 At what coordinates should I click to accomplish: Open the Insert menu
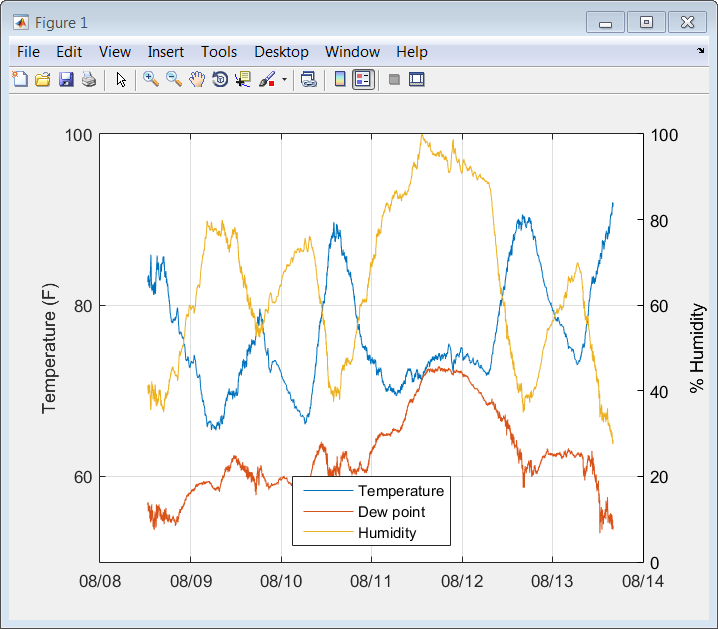[x=165, y=52]
